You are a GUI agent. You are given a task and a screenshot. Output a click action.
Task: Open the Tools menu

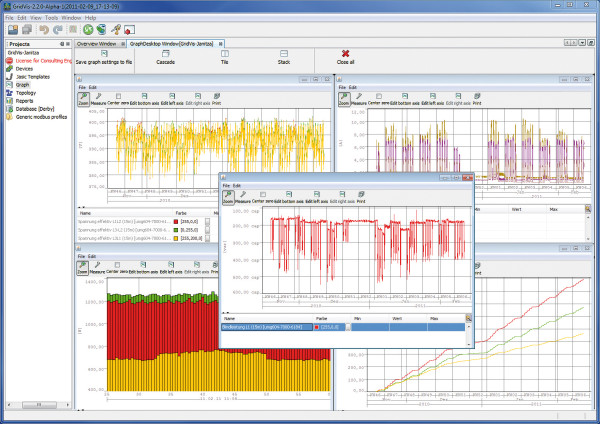point(50,18)
